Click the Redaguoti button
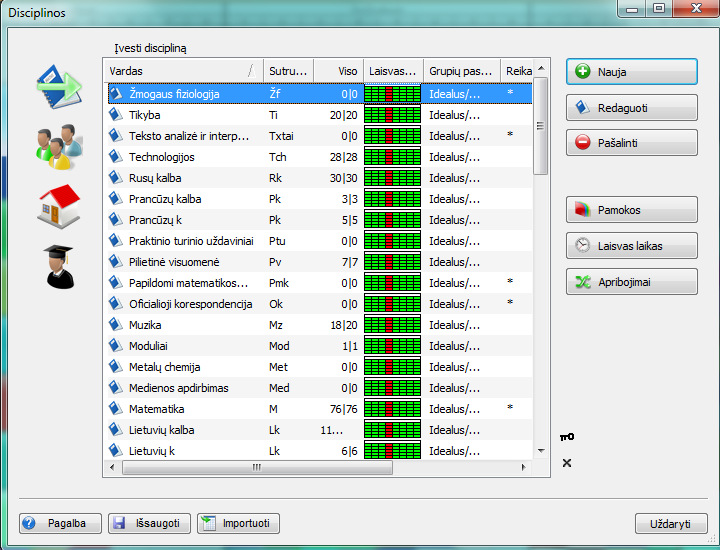 (631, 108)
